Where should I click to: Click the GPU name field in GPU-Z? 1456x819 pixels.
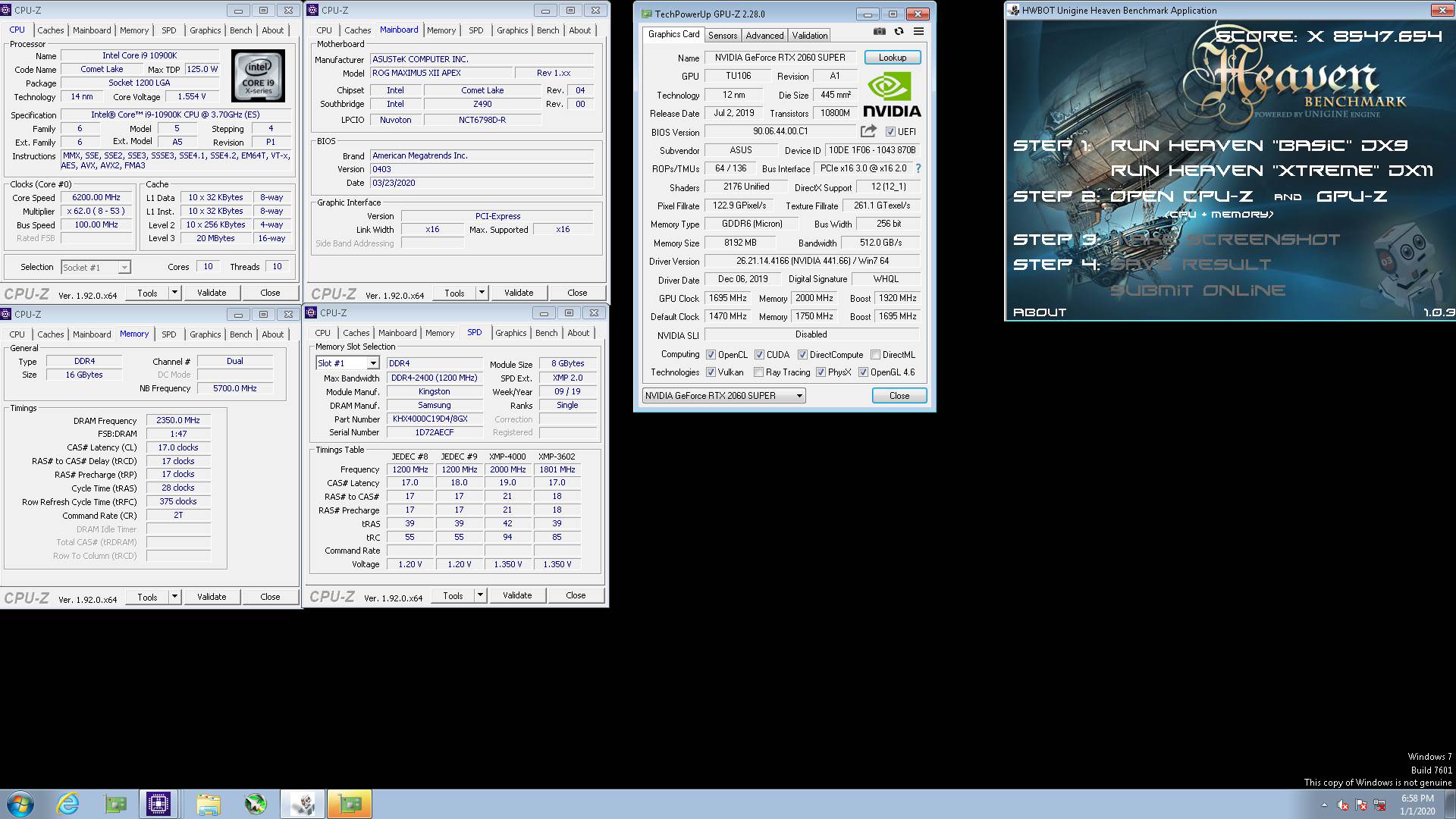[780, 58]
